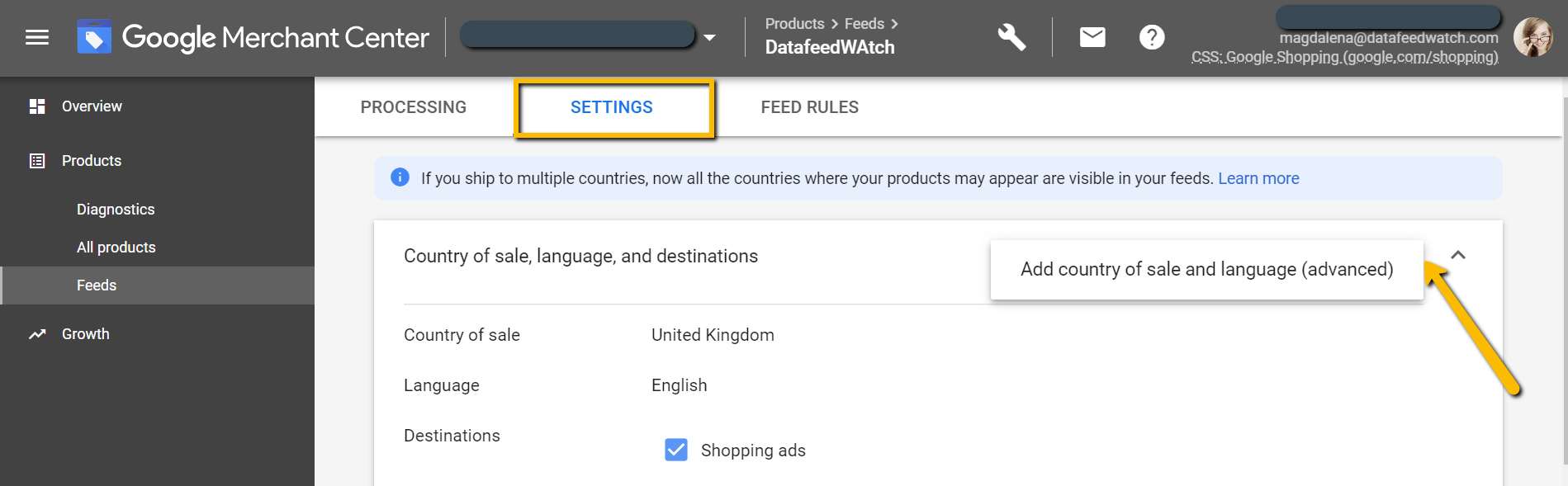
Task: Go to Diagnostics in the sidebar
Action: 116,210
